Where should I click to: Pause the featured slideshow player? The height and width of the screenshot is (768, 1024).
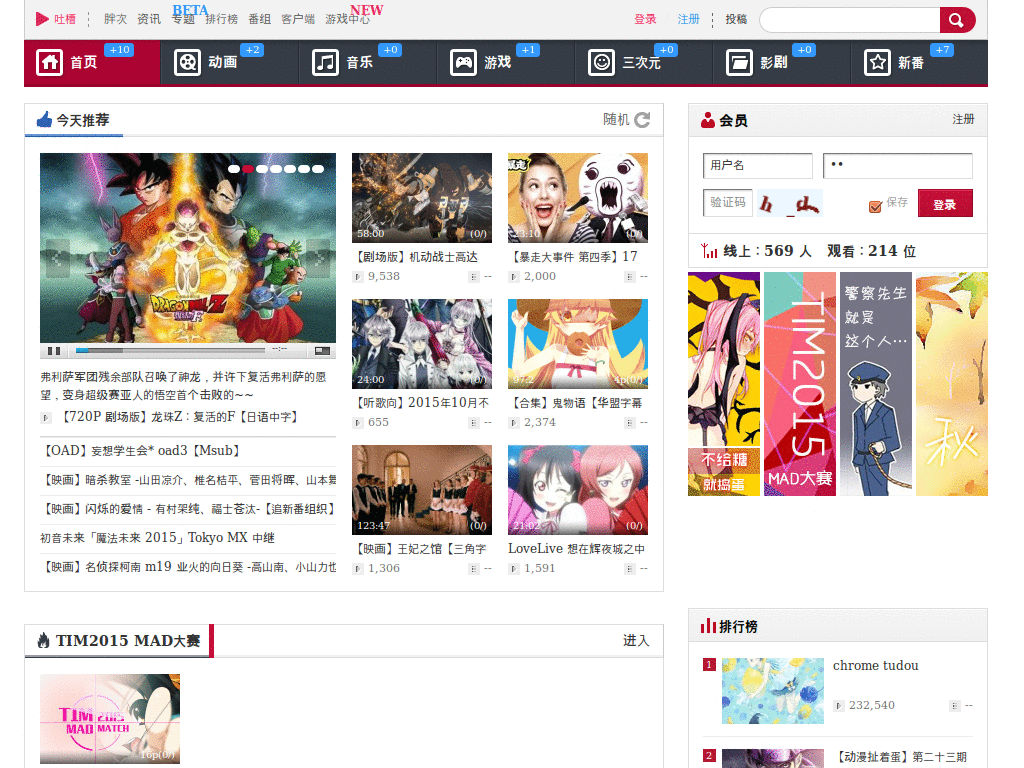point(54,351)
